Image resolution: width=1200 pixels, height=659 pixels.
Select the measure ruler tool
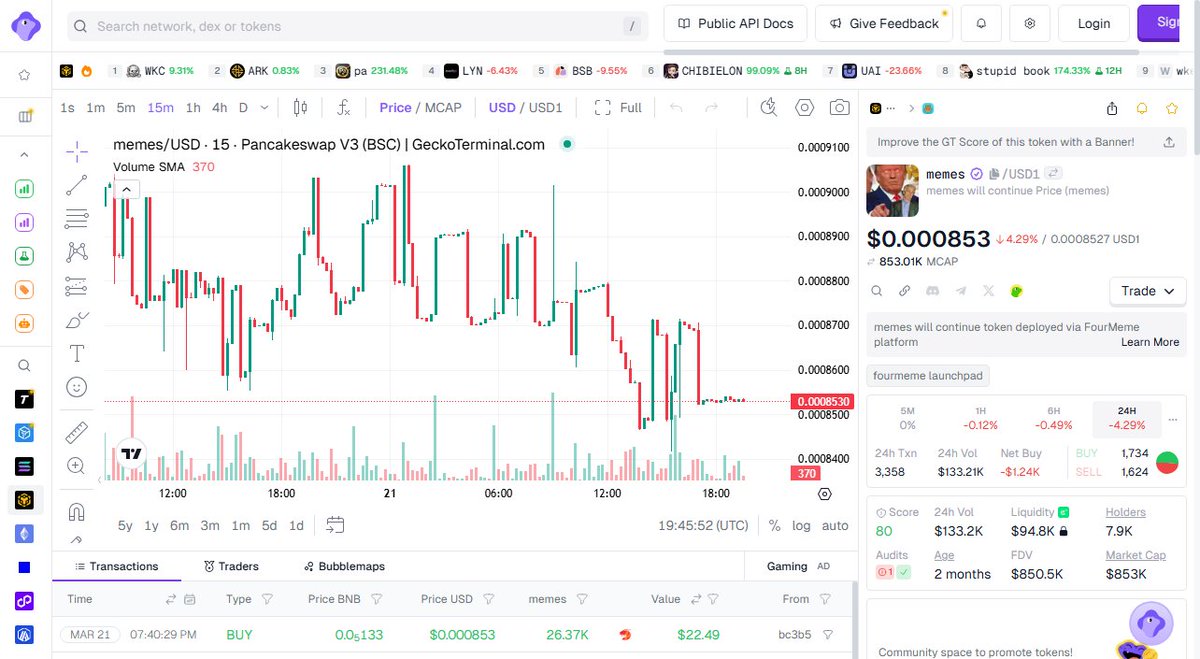point(77,432)
